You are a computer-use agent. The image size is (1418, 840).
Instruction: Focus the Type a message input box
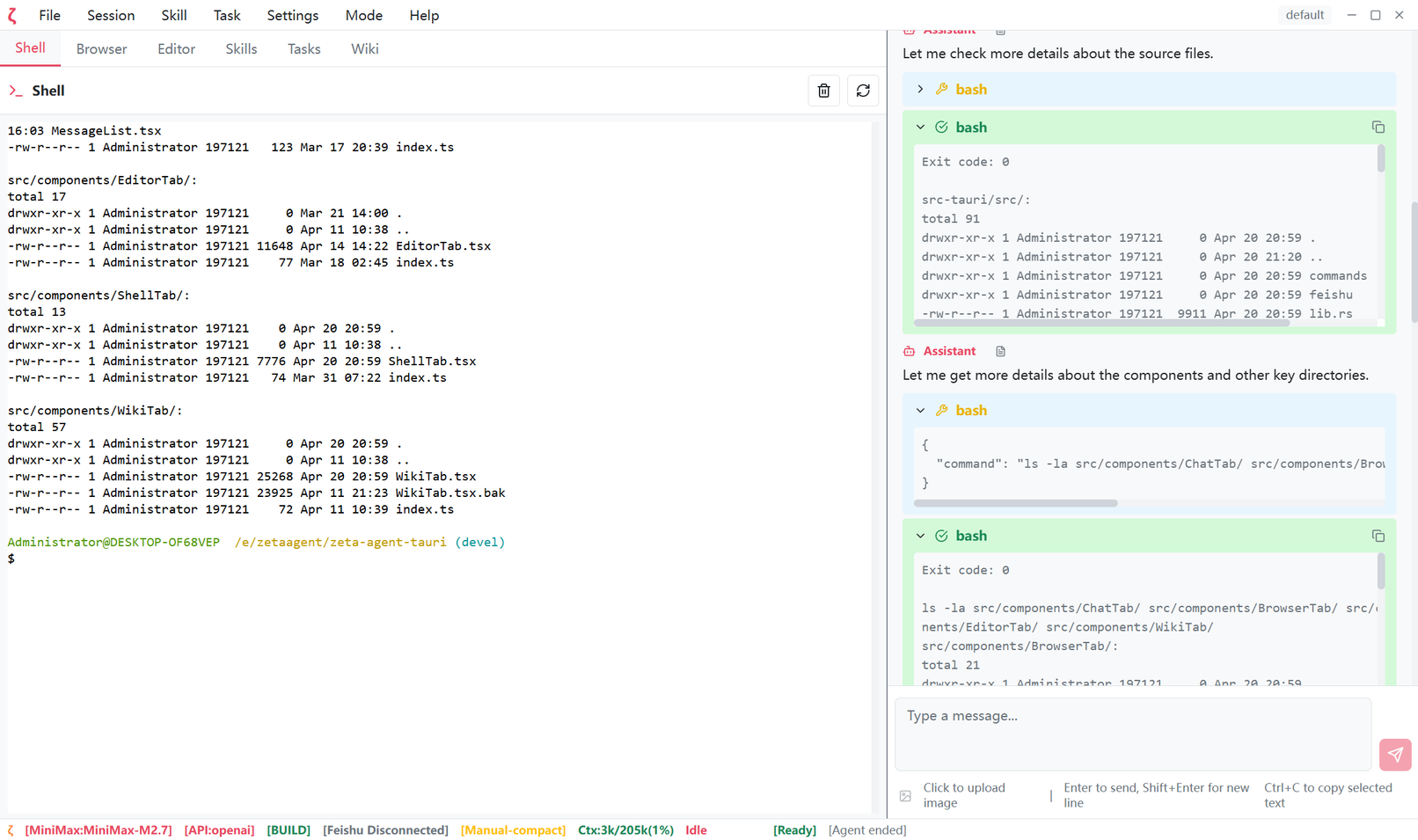point(1132,734)
